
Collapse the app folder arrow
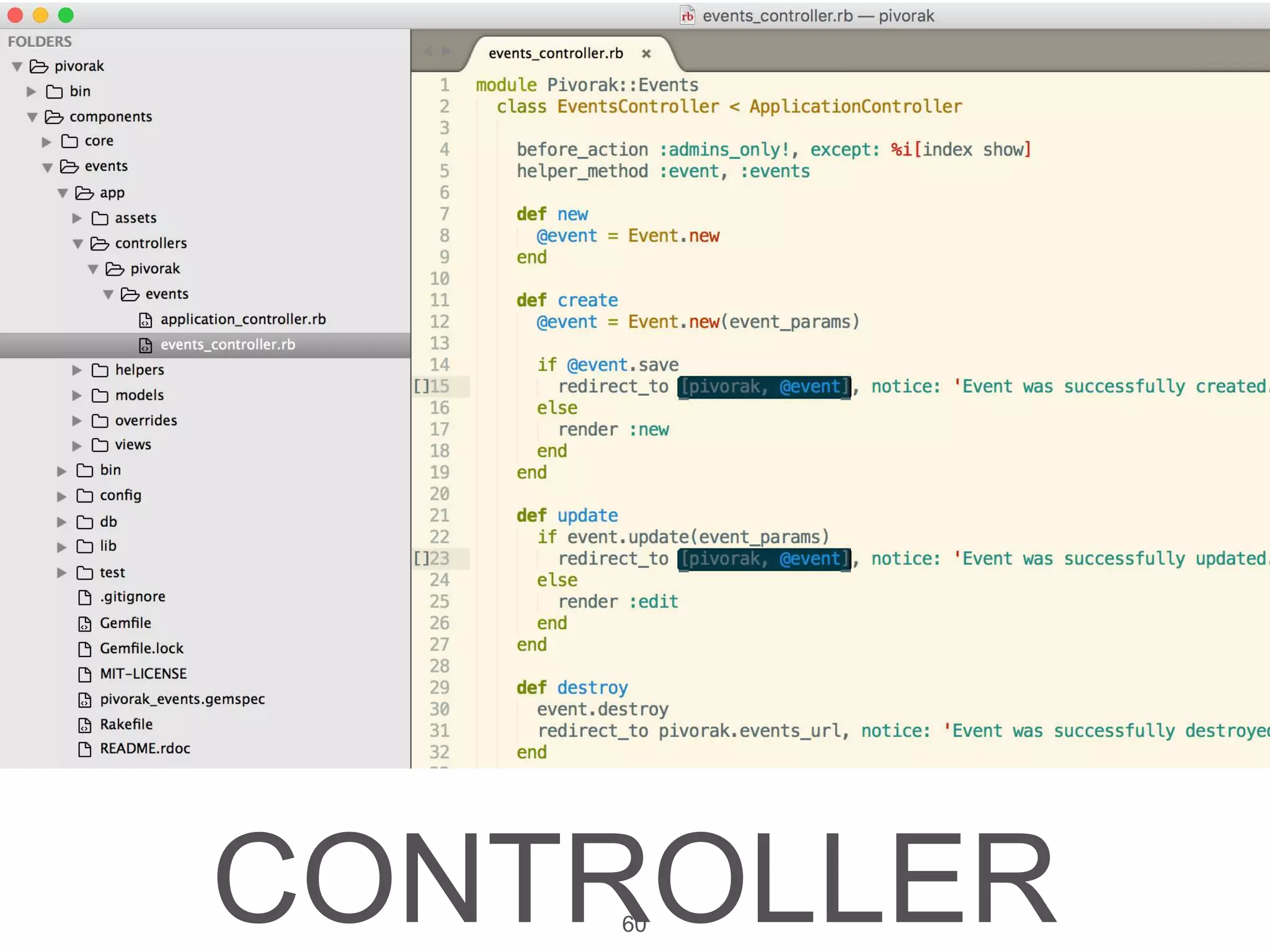pos(63,193)
